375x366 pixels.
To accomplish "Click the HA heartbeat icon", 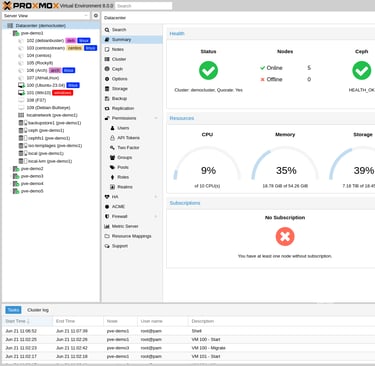I will pyautogui.click(x=107, y=197).
